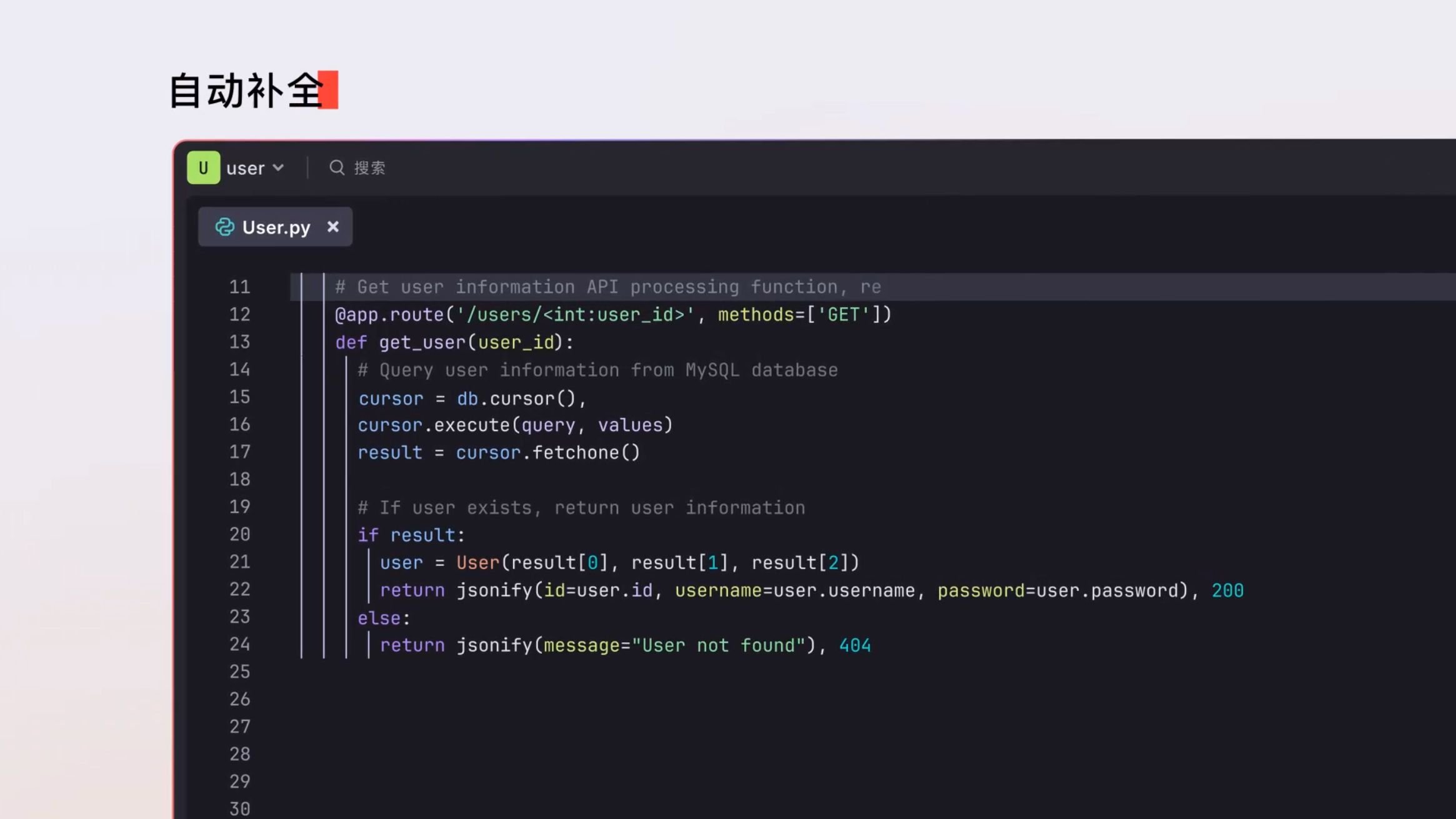Viewport: 1456px width, 819px height.
Task: Focus the 搜索 search input field
Action: coord(370,167)
